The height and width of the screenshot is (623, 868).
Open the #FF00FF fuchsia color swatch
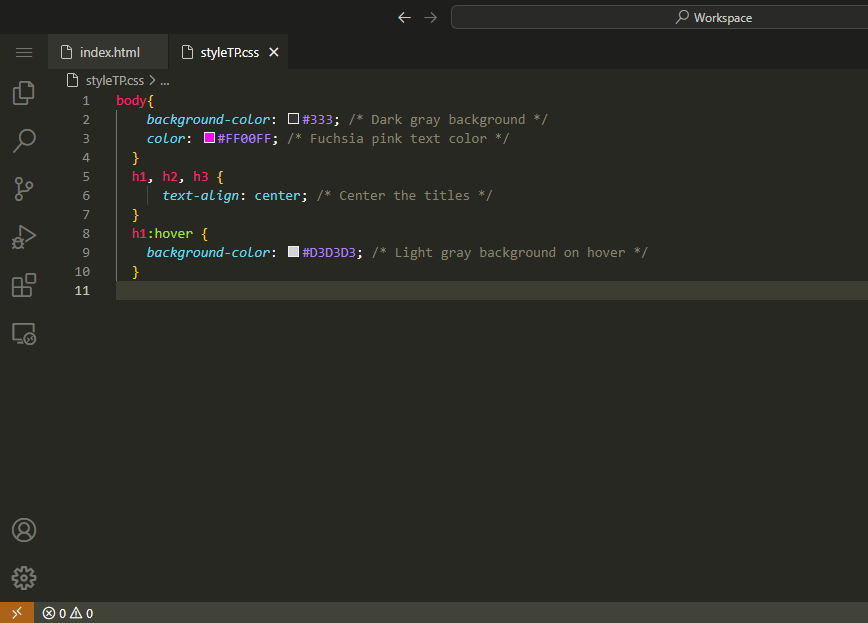210,138
